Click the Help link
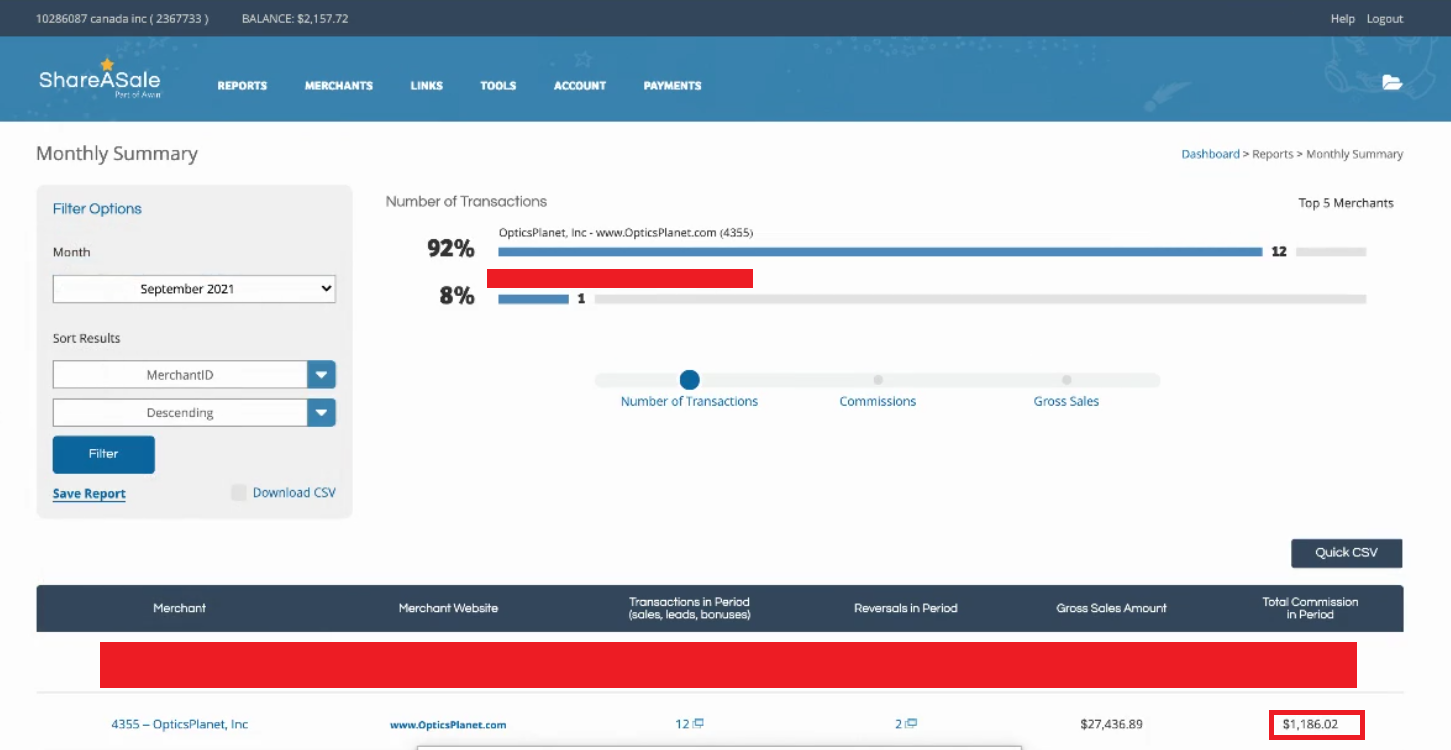This screenshot has width=1451, height=750. [x=1342, y=19]
